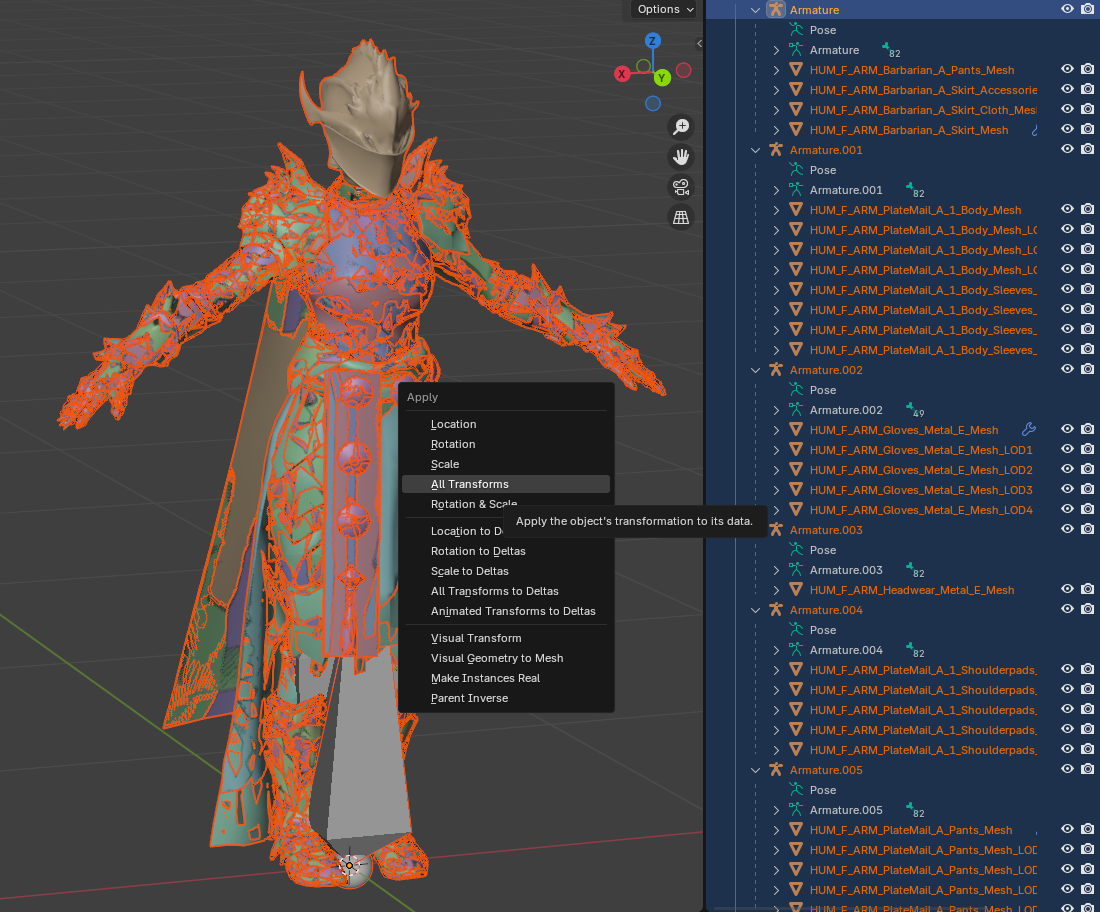Click the green Y axis on the gizmo
1100x912 pixels.
click(x=662, y=78)
